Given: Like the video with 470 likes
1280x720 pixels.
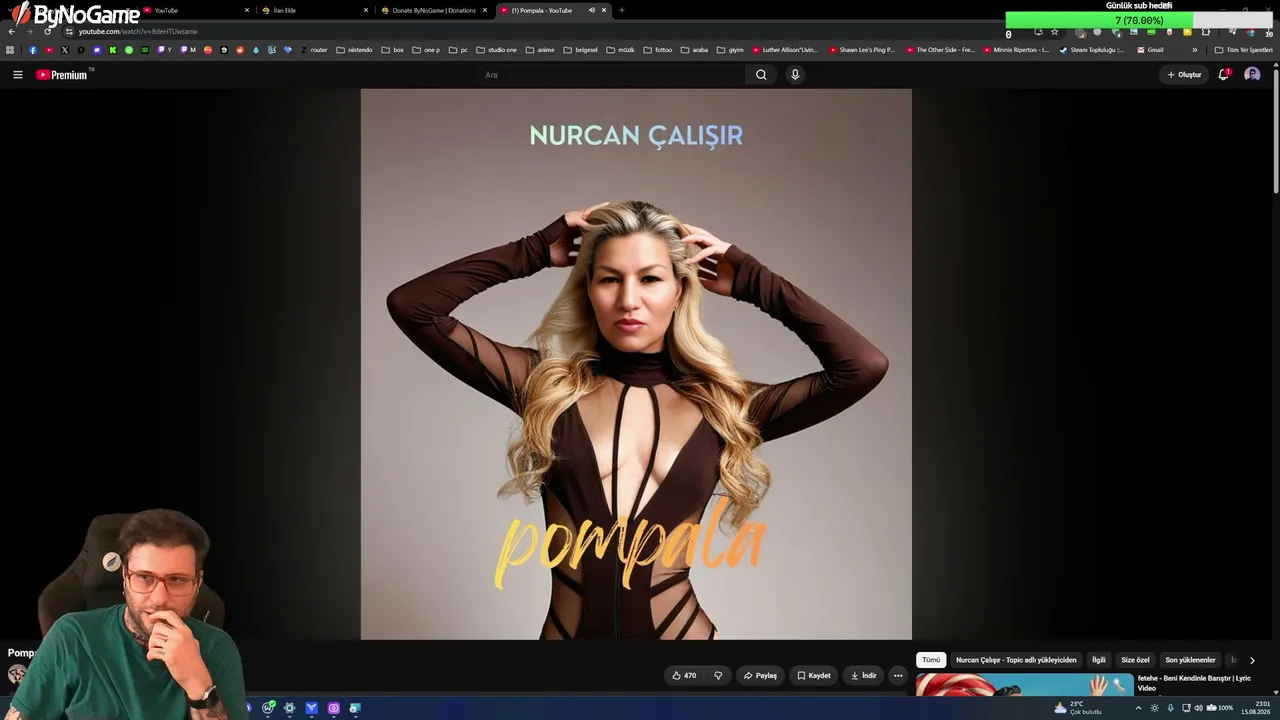Looking at the screenshot, I should click(x=684, y=676).
